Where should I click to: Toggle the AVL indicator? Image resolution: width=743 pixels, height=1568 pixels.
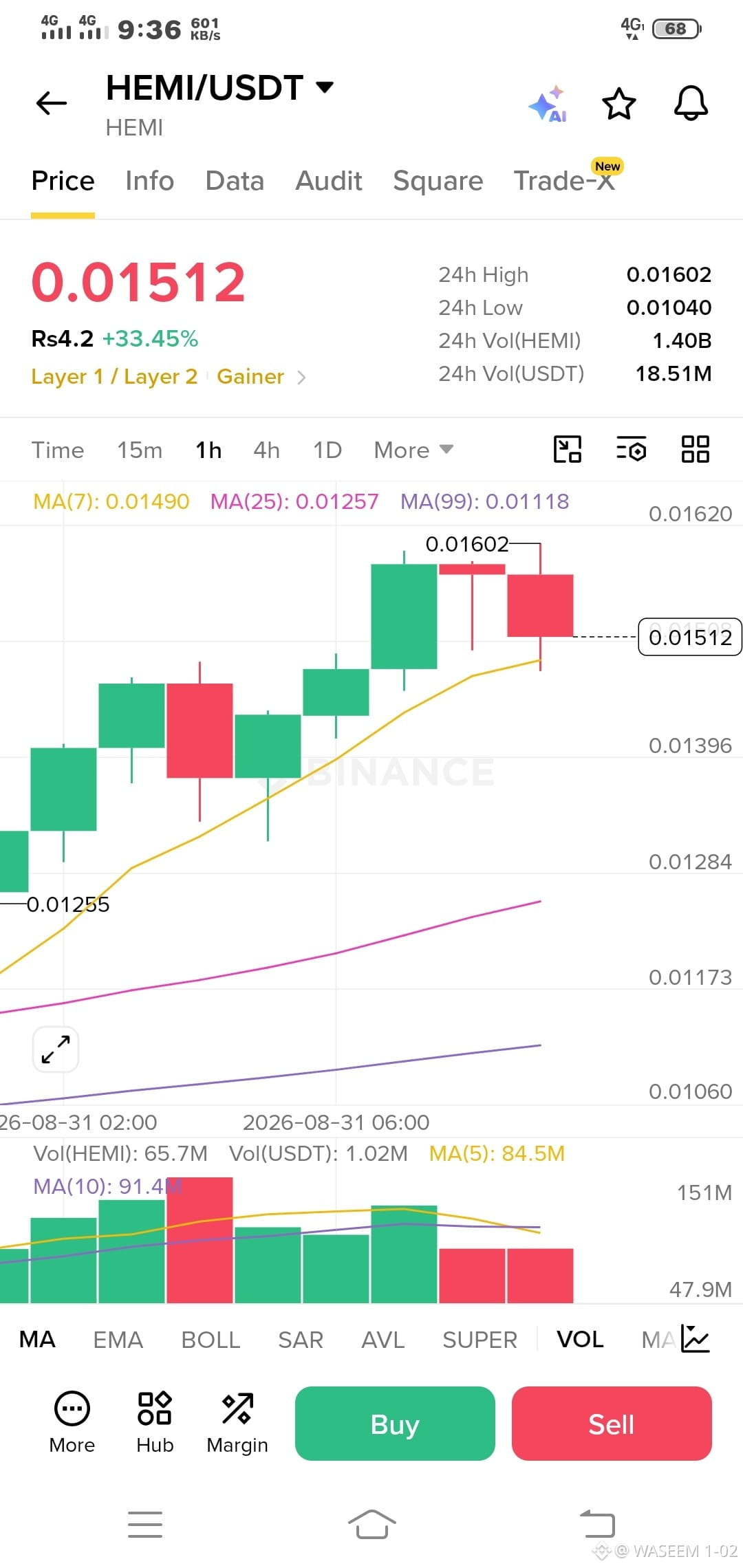383,1340
